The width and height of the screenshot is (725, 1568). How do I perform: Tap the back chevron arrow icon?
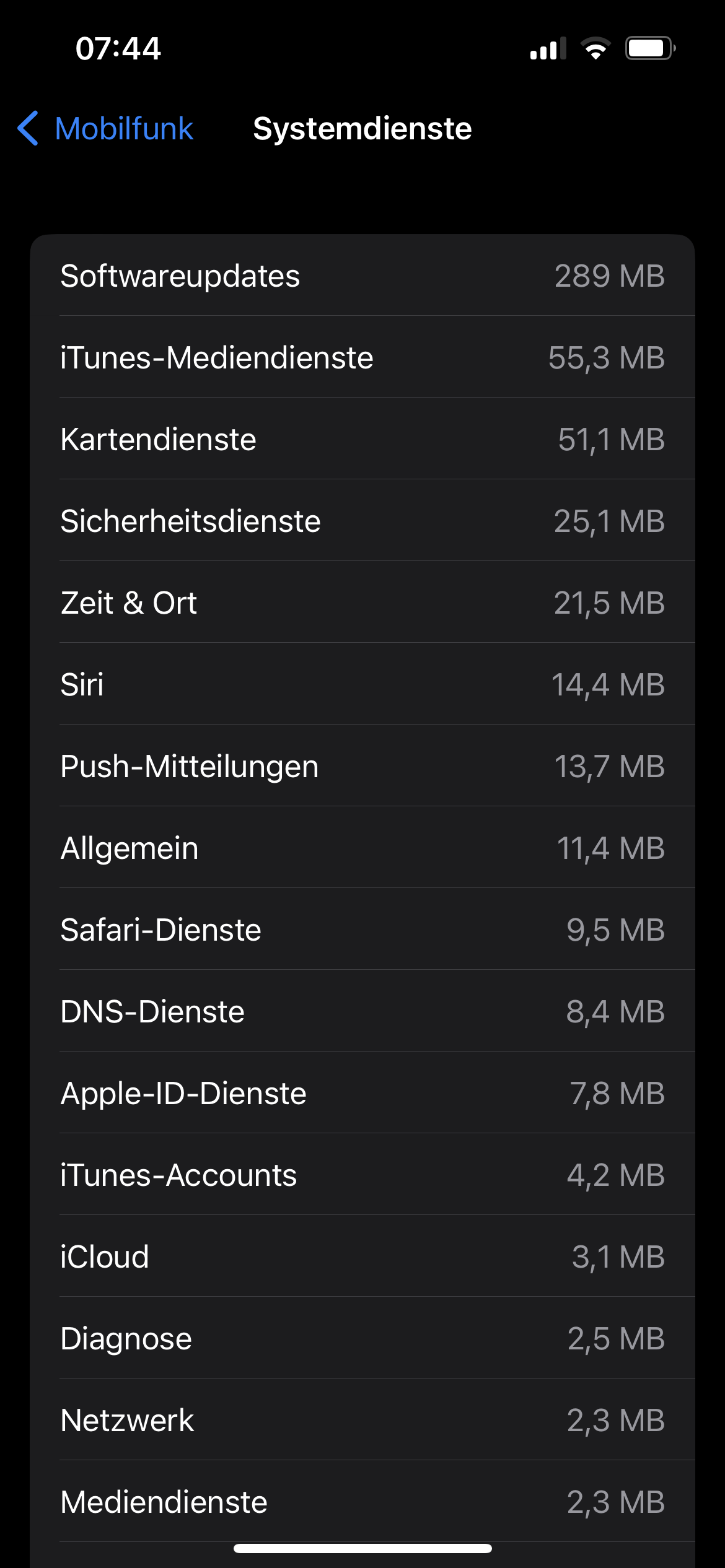29,129
